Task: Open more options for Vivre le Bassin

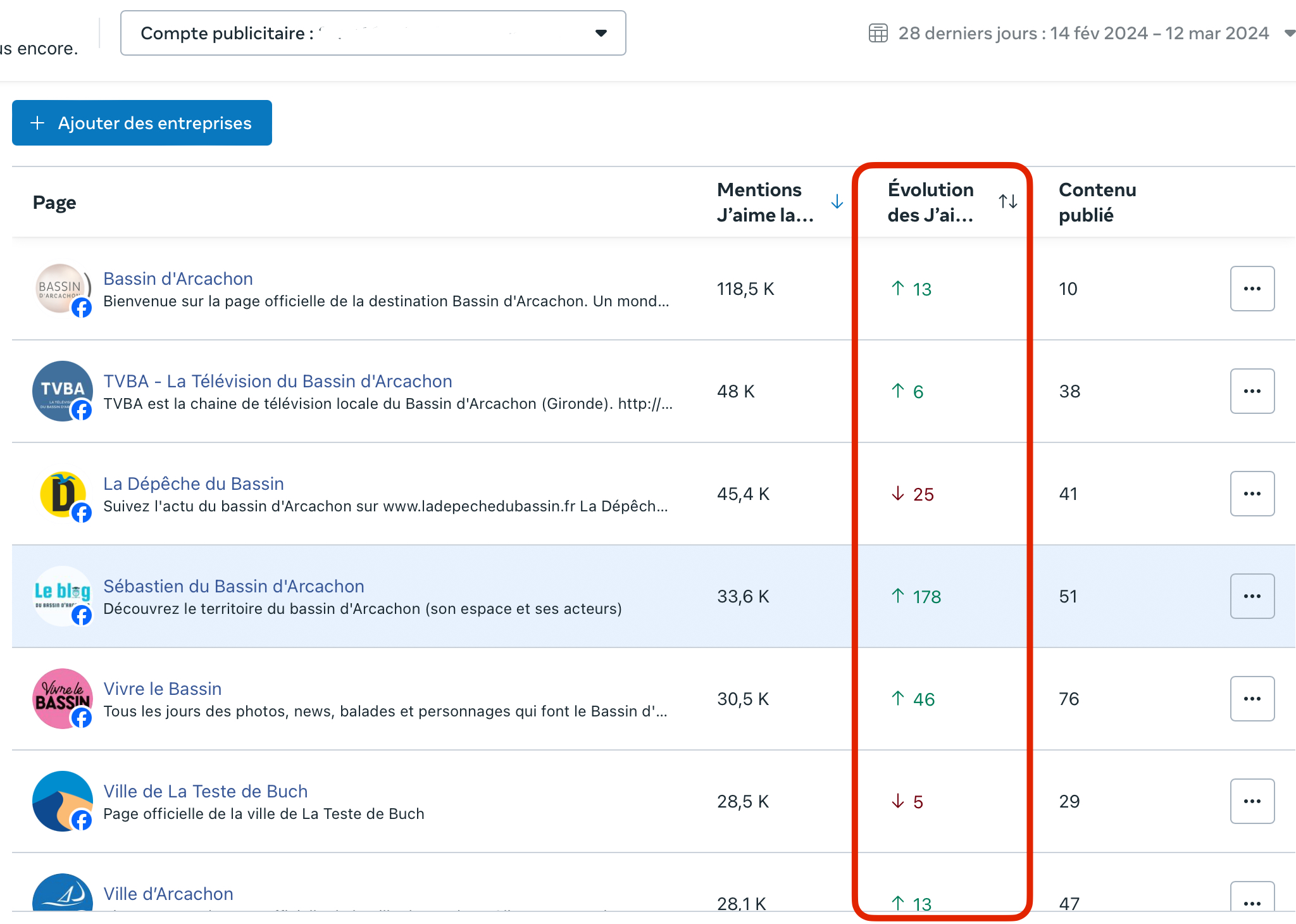Action: pos(1252,699)
